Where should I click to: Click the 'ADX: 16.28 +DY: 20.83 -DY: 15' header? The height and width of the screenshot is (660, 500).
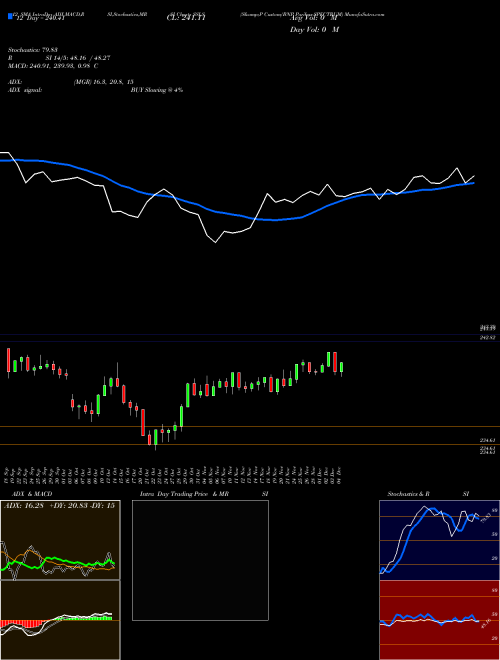pyautogui.click(x=59, y=506)
